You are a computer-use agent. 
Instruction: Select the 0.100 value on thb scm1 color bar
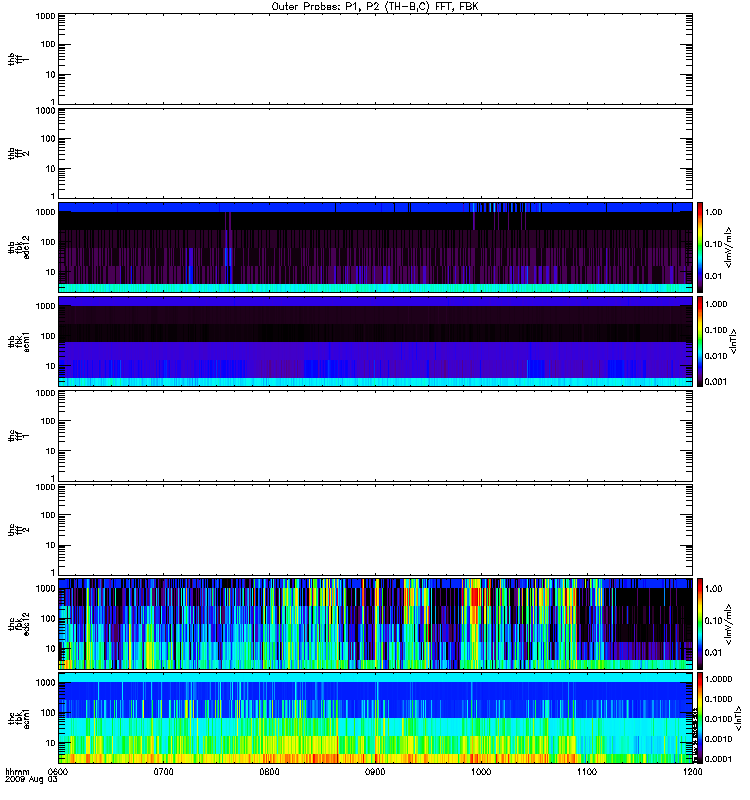[x=716, y=330]
